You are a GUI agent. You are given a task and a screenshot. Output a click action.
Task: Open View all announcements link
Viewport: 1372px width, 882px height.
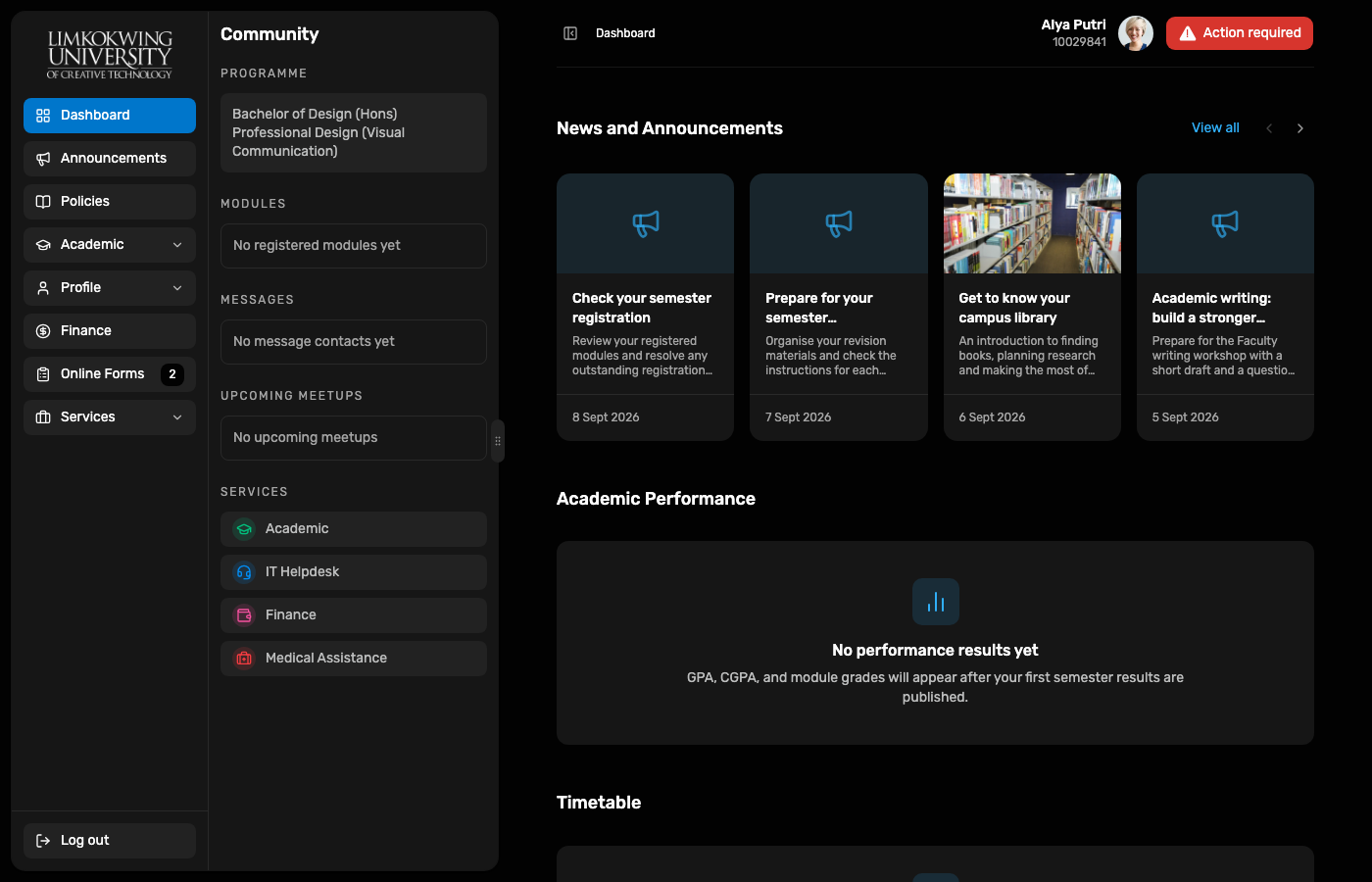pyautogui.click(x=1215, y=128)
